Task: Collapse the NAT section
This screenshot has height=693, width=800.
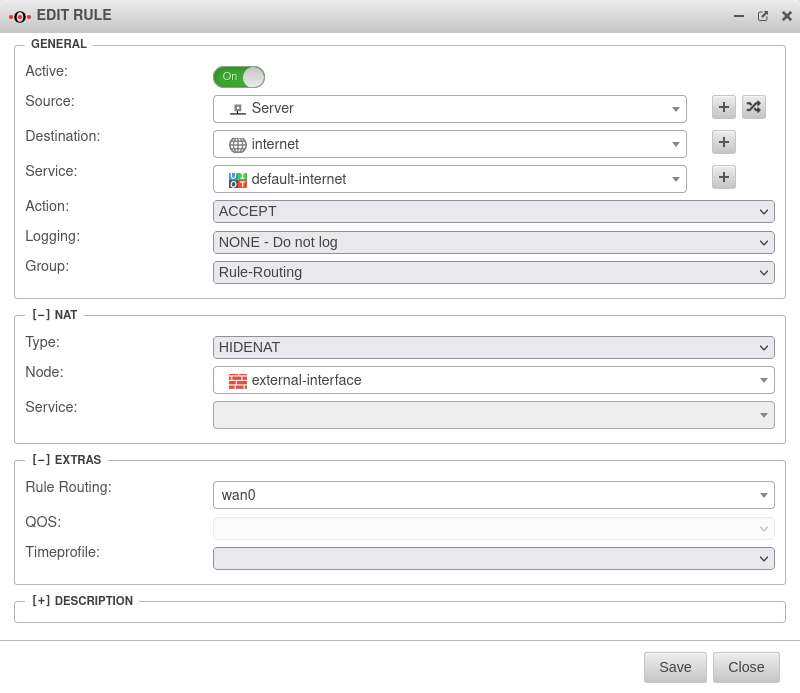Action: pyautogui.click(x=41, y=315)
